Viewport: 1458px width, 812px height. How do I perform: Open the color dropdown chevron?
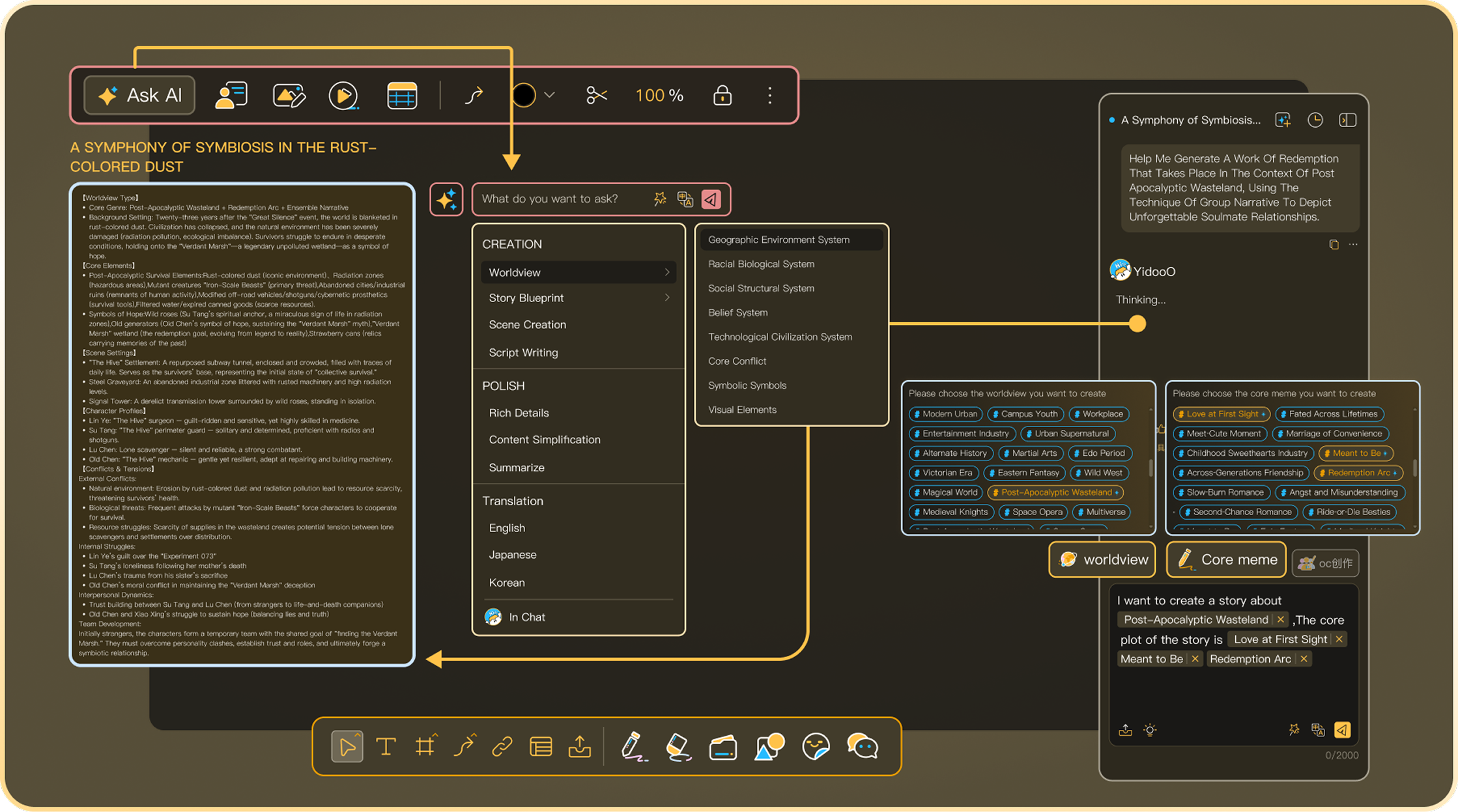(x=549, y=96)
